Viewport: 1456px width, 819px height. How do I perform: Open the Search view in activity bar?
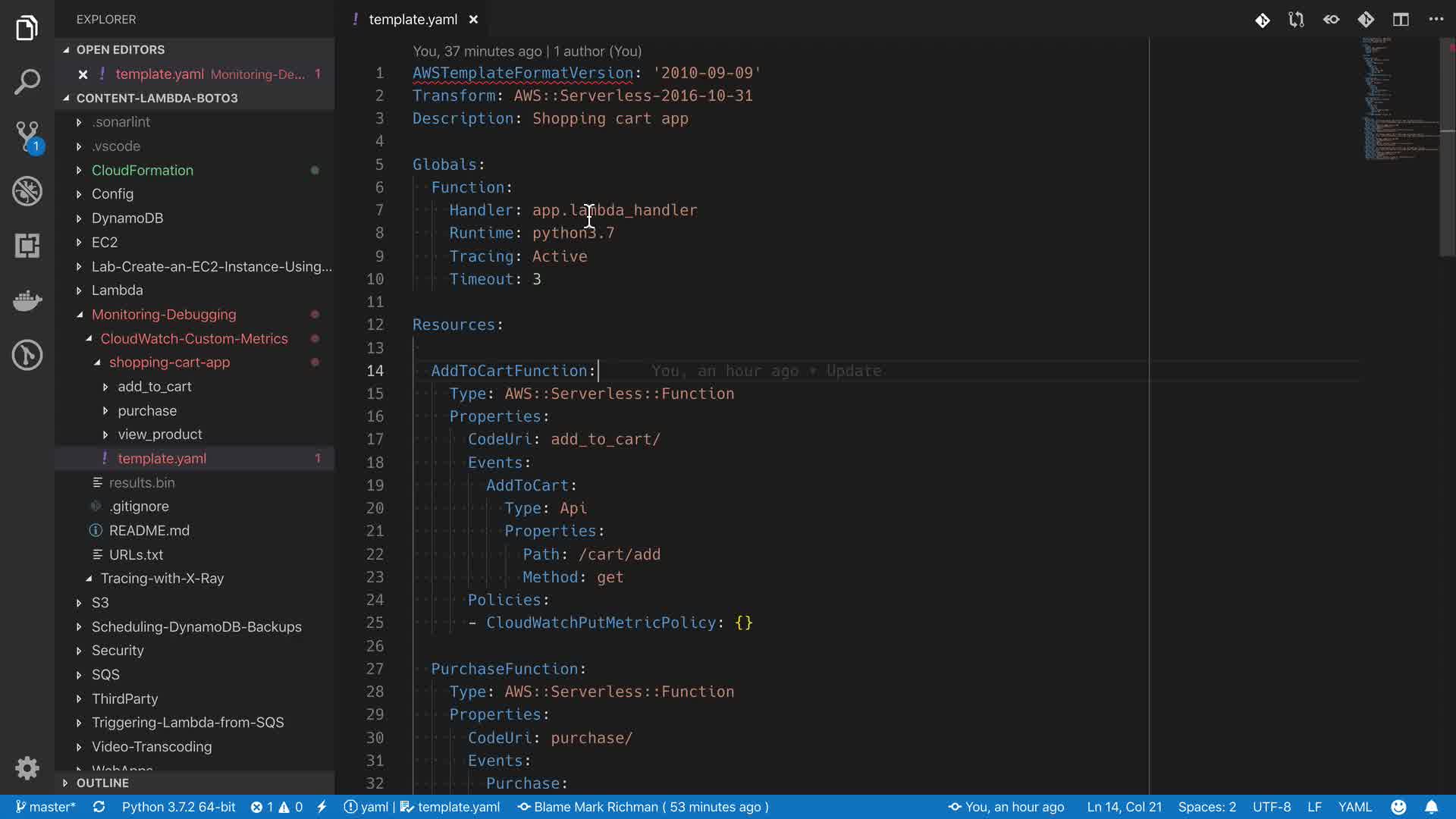click(x=27, y=82)
